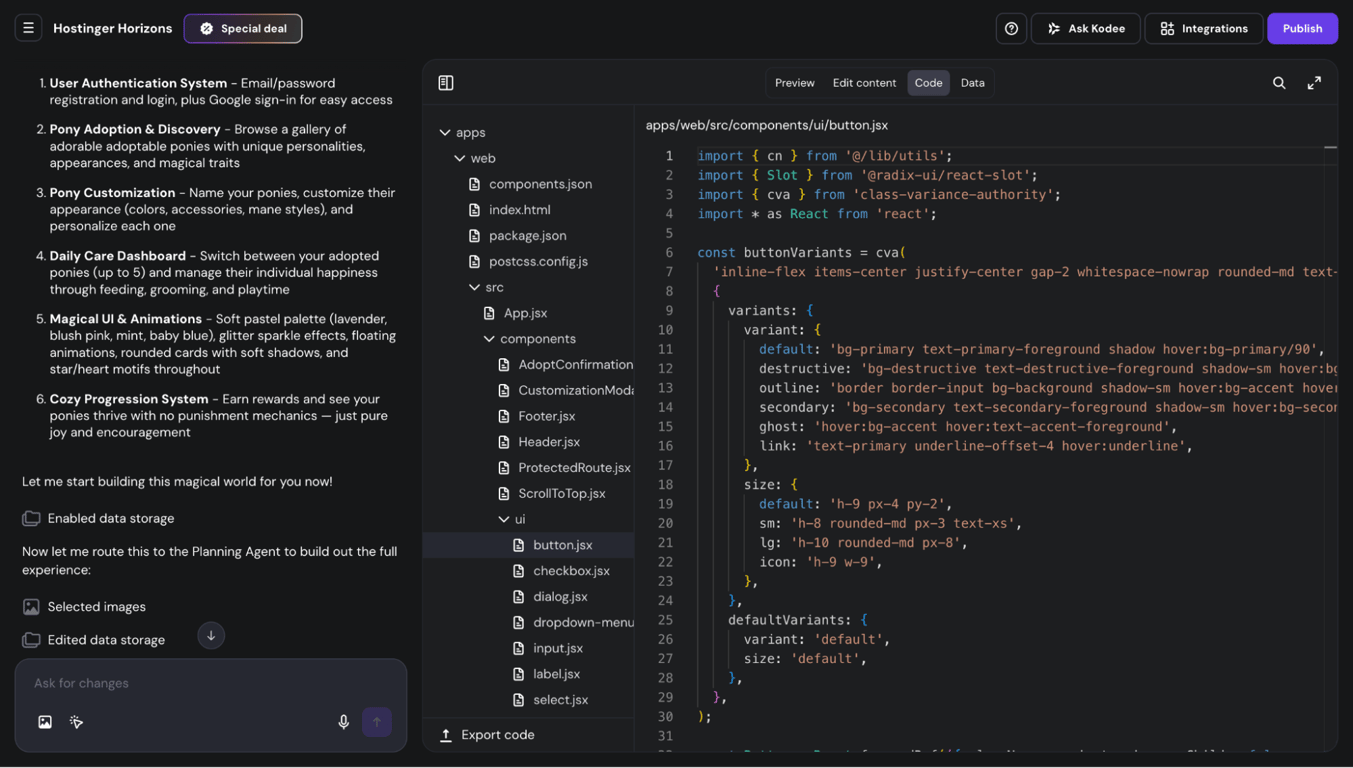Collapse the ui folder
Viewport: 1353px width, 768px height.
click(x=505, y=518)
